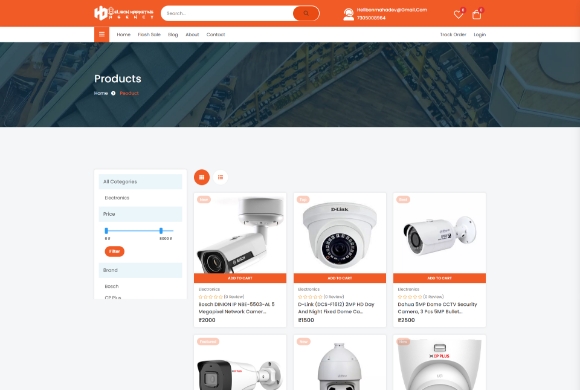The width and height of the screenshot is (580, 390).
Task: Click the Products page heading
Action: 118,78
